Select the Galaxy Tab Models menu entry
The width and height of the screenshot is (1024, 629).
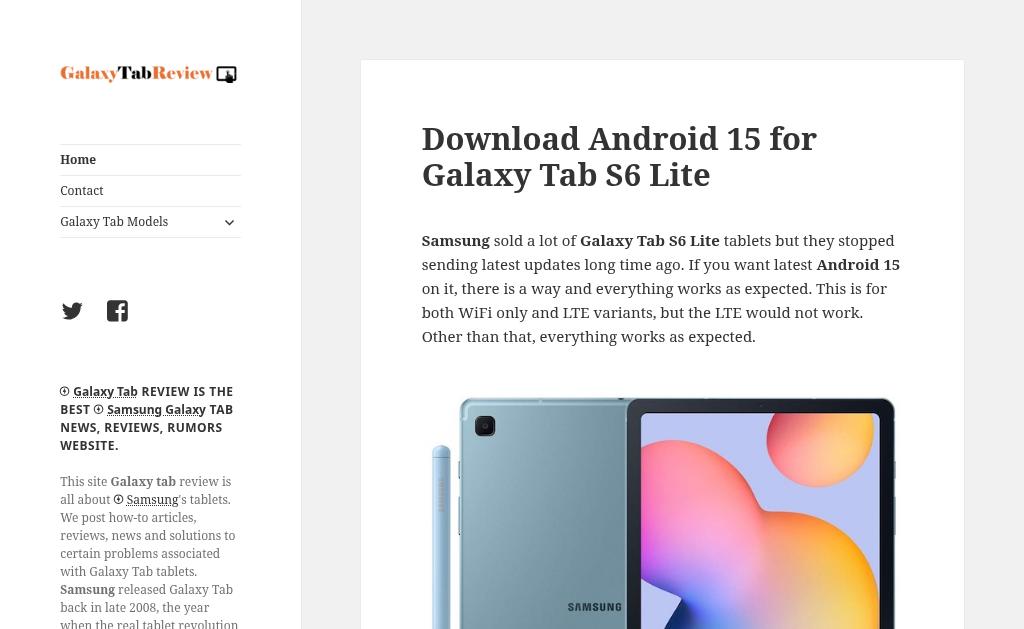click(114, 222)
